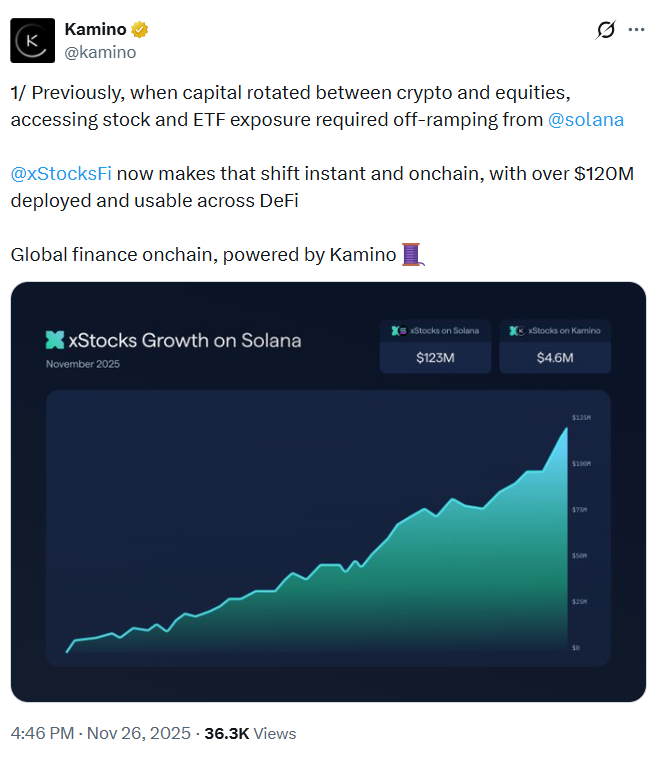658x757 pixels.
Task: Click the @kamino handle
Action: pyautogui.click(x=100, y=52)
